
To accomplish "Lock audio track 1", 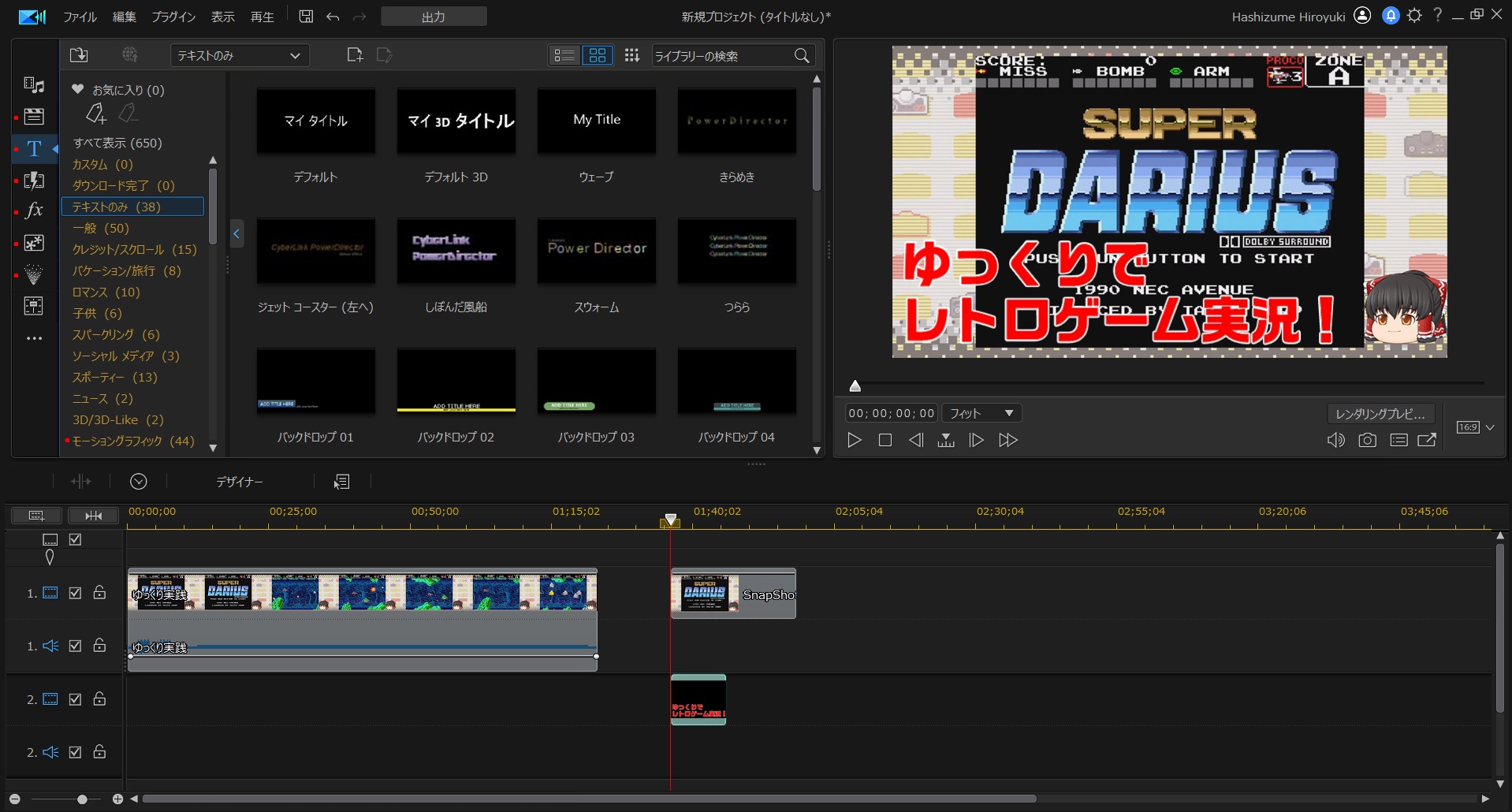I will pos(100,645).
